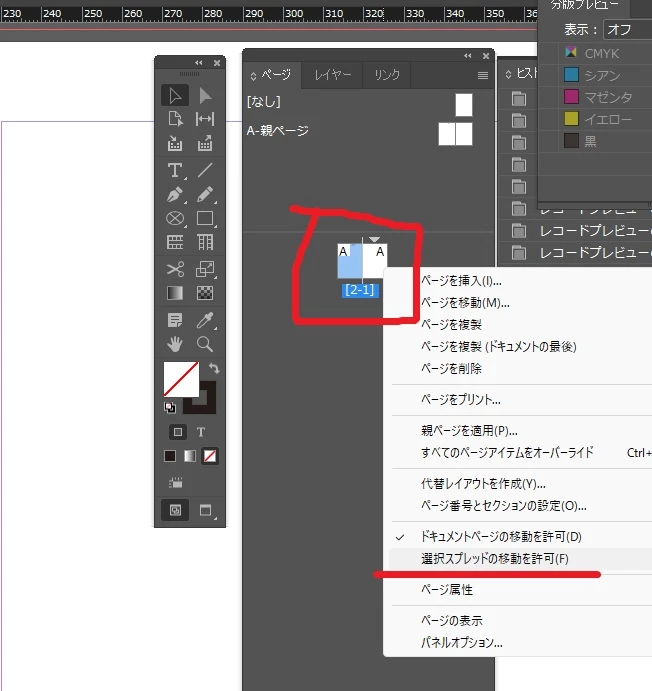Screen dimensions: 652x691
Task: Open screen mode Preview options
Action: point(206,510)
